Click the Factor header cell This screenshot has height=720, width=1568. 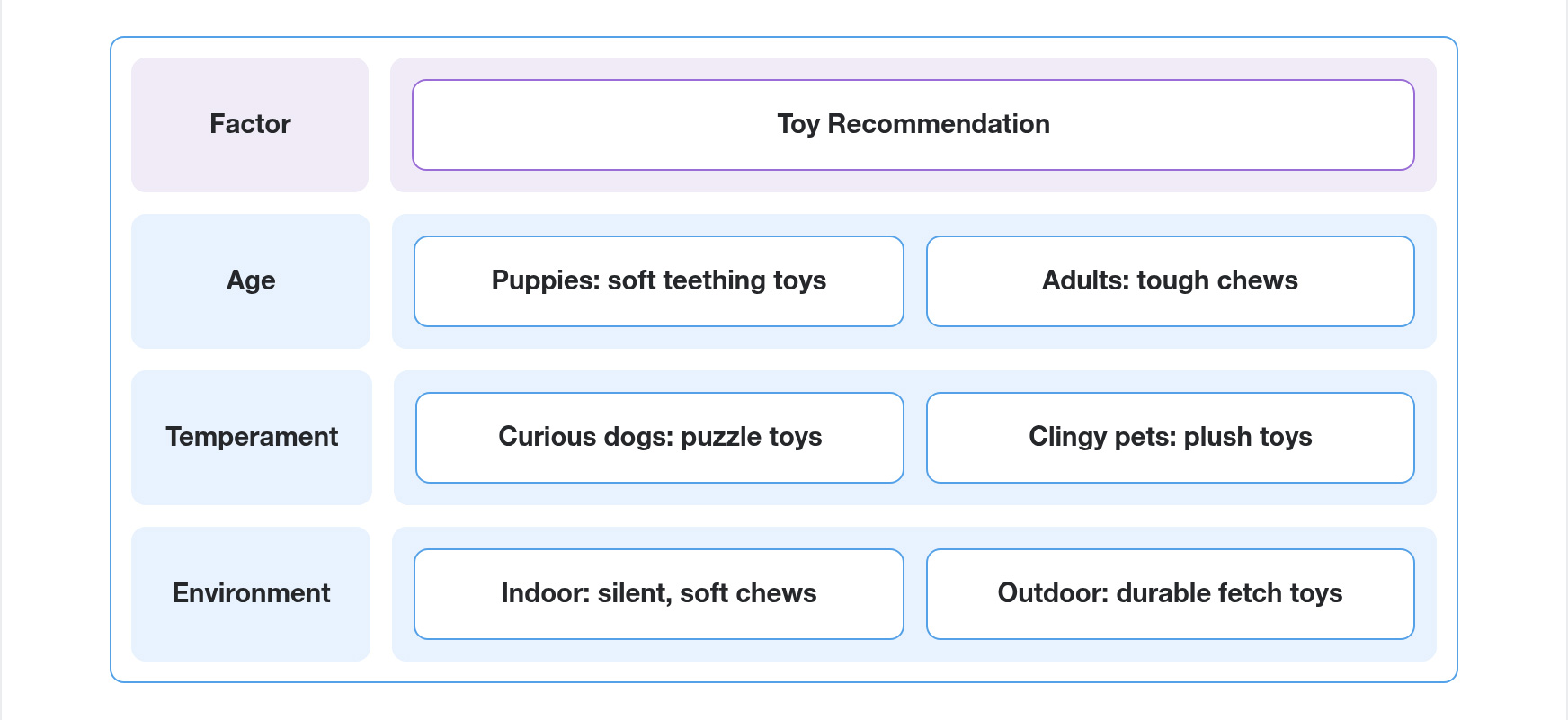tap(250, 124)
